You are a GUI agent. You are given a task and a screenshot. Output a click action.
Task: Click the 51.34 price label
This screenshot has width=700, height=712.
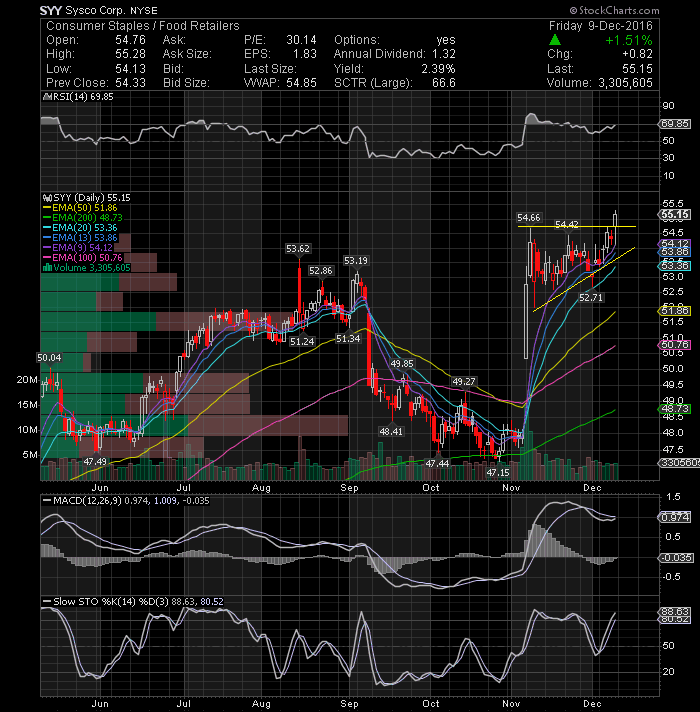(348, 338)
